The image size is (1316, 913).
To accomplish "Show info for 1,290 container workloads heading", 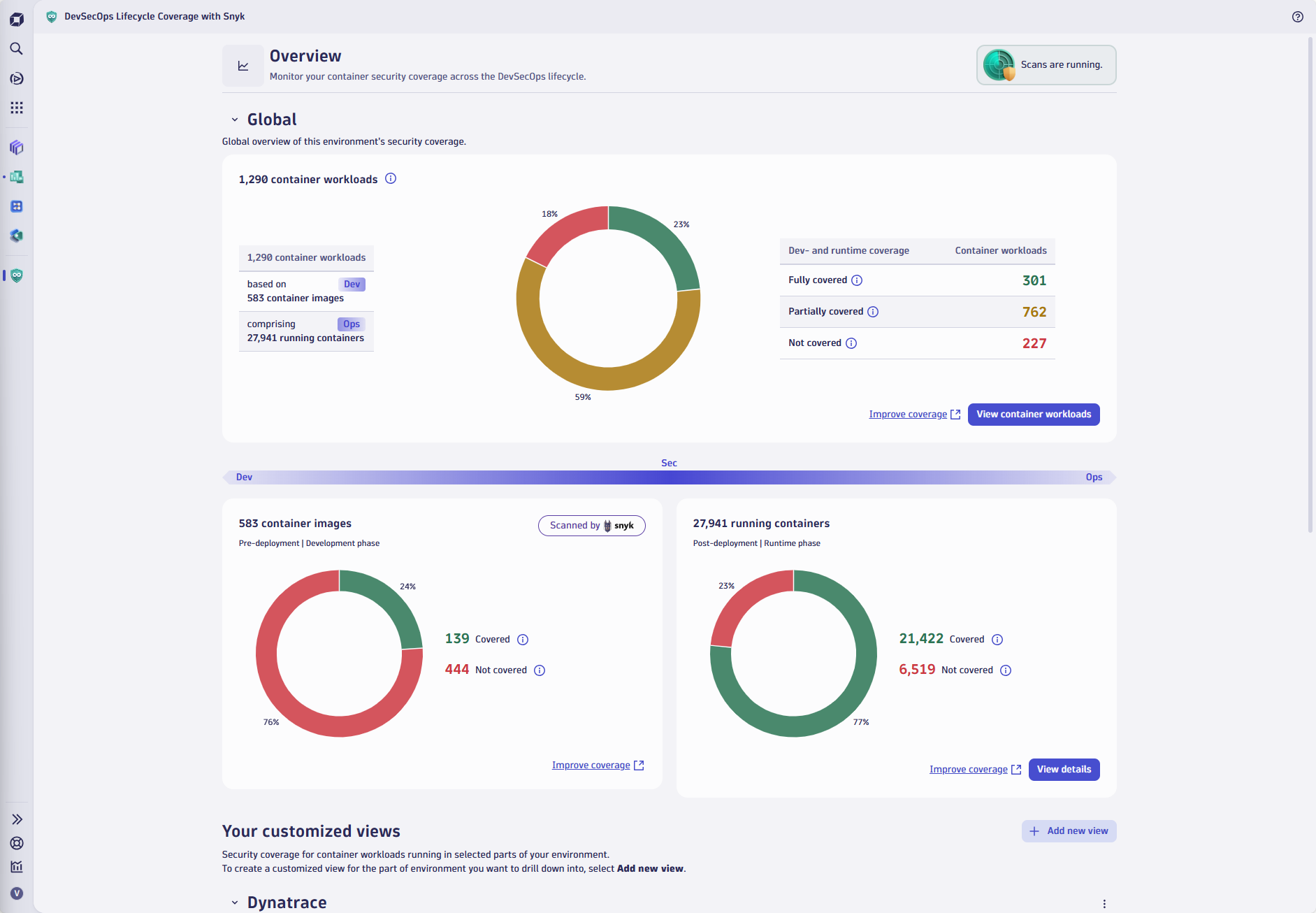I will coord(391,179).
